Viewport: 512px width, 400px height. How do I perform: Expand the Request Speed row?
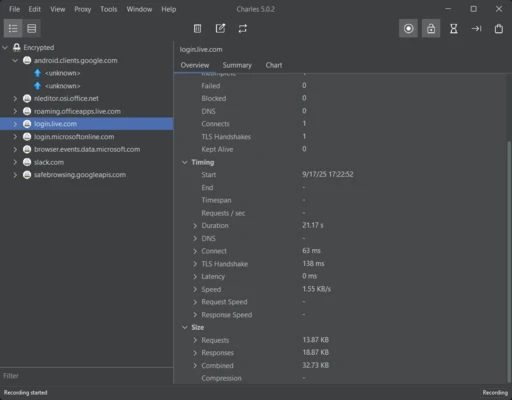(x=195, y=302)
